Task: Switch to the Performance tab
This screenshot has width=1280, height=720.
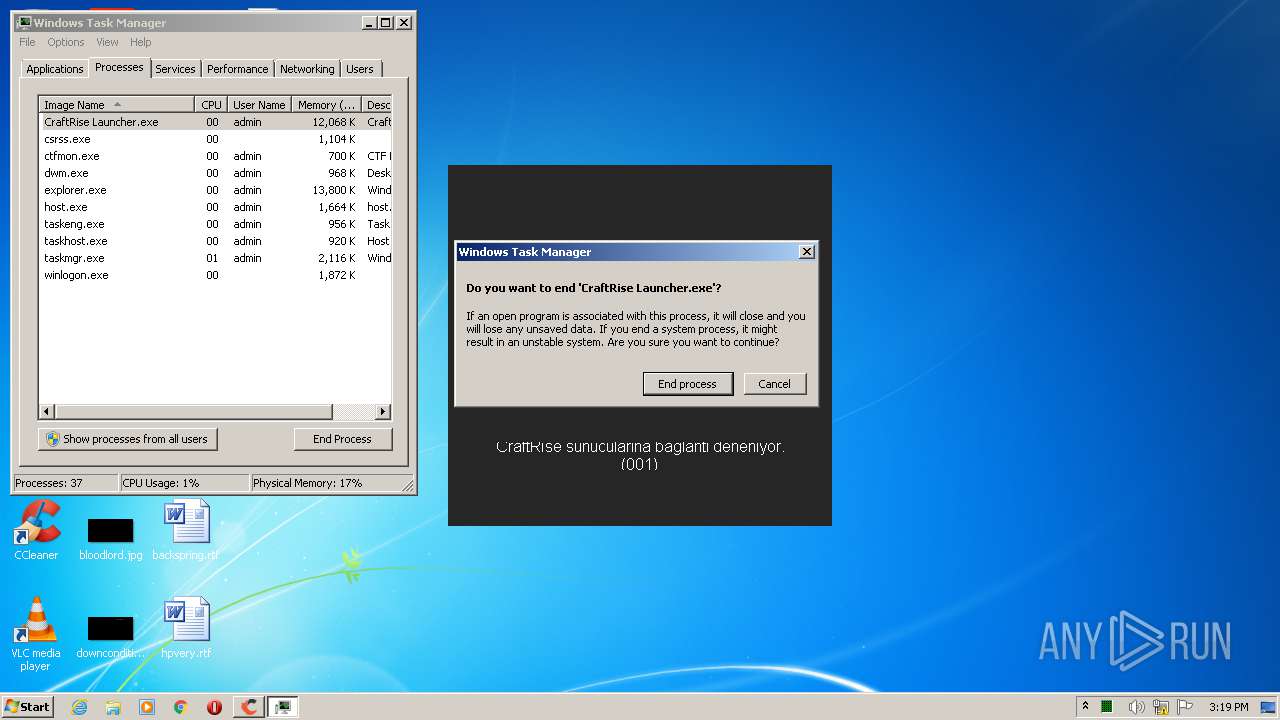Action: click(x=237, y=69)
